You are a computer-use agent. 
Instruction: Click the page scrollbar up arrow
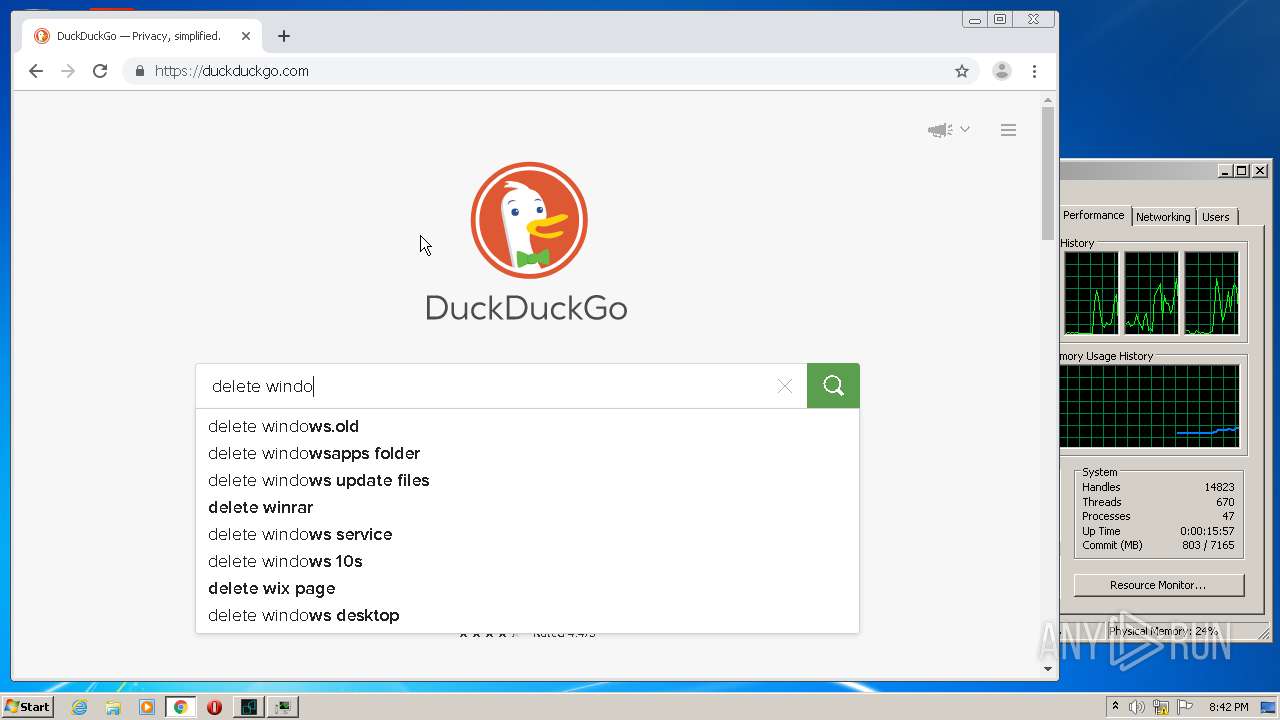point(1048,101)
